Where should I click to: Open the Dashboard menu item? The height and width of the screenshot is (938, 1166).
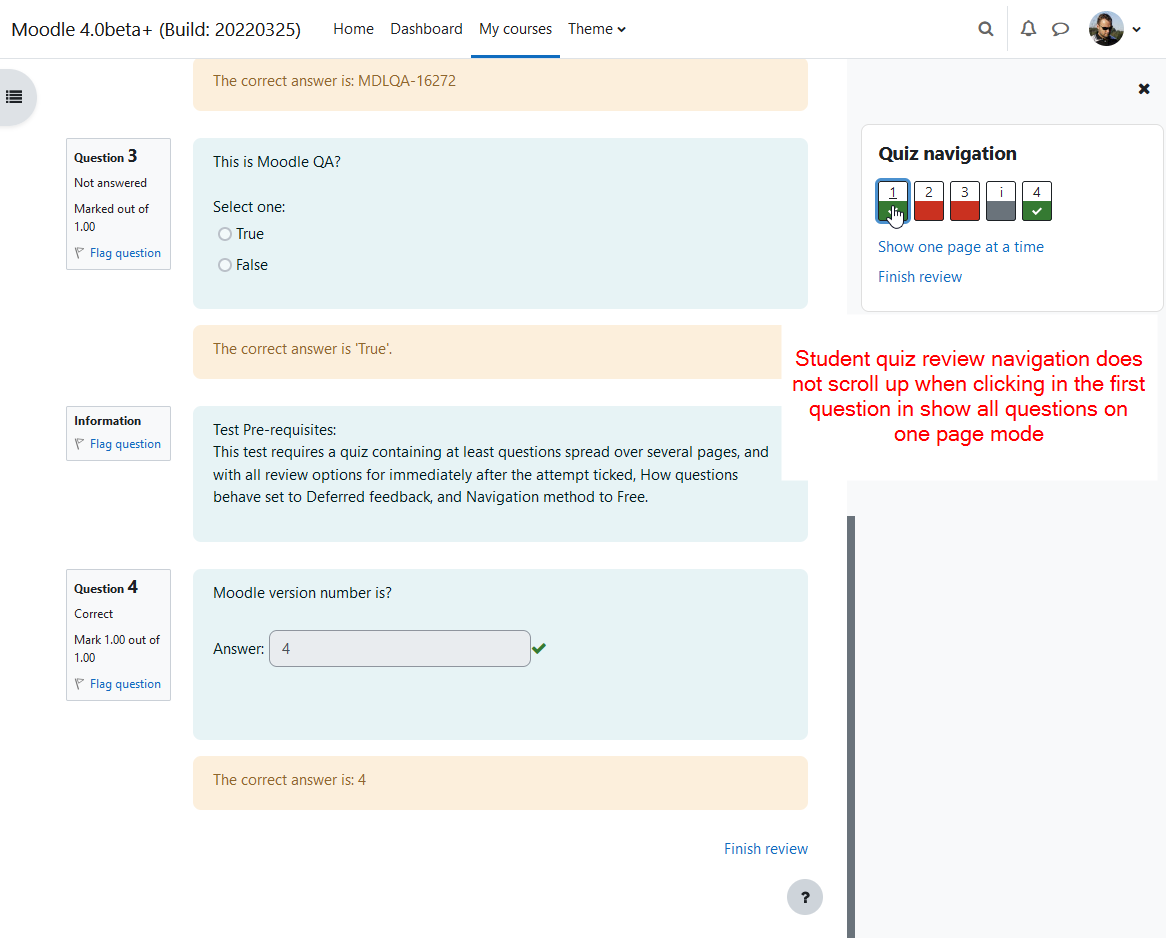tap(426, 29)
